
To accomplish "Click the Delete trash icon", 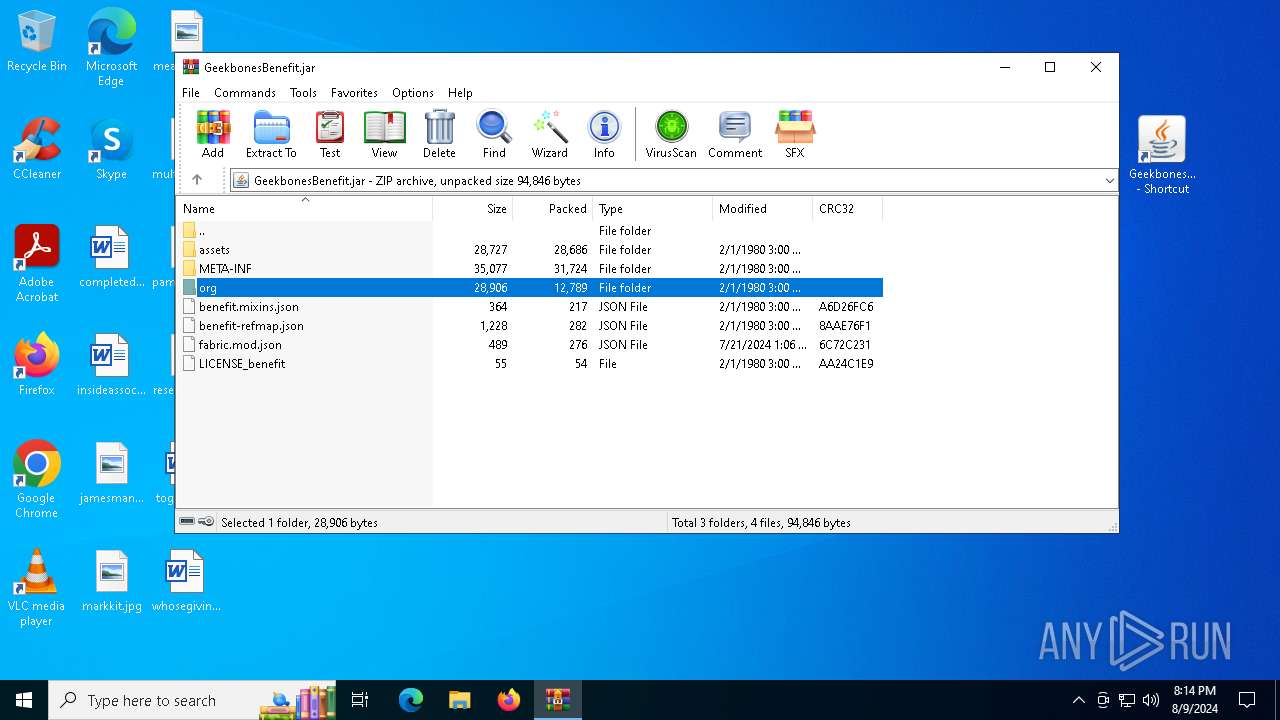I will coord(439,134).
